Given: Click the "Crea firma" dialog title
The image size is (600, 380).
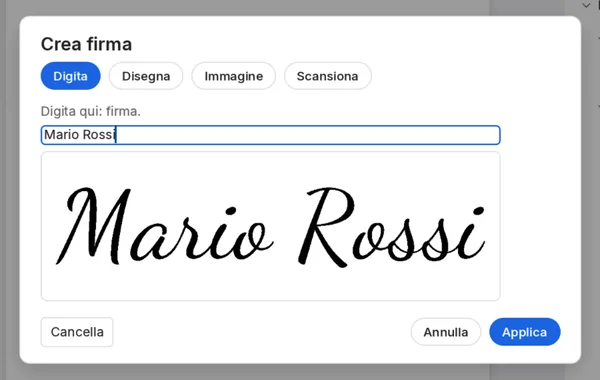Looking at the screenshot, I should 86,44.
